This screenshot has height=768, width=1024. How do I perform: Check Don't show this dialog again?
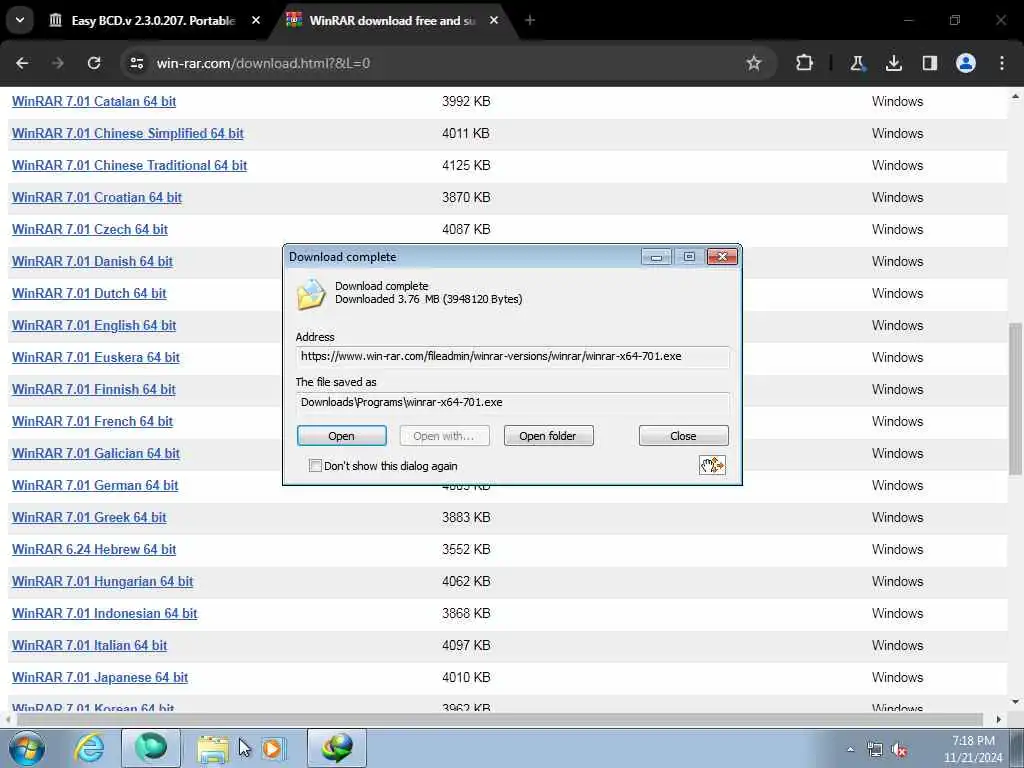pos(315,466)
